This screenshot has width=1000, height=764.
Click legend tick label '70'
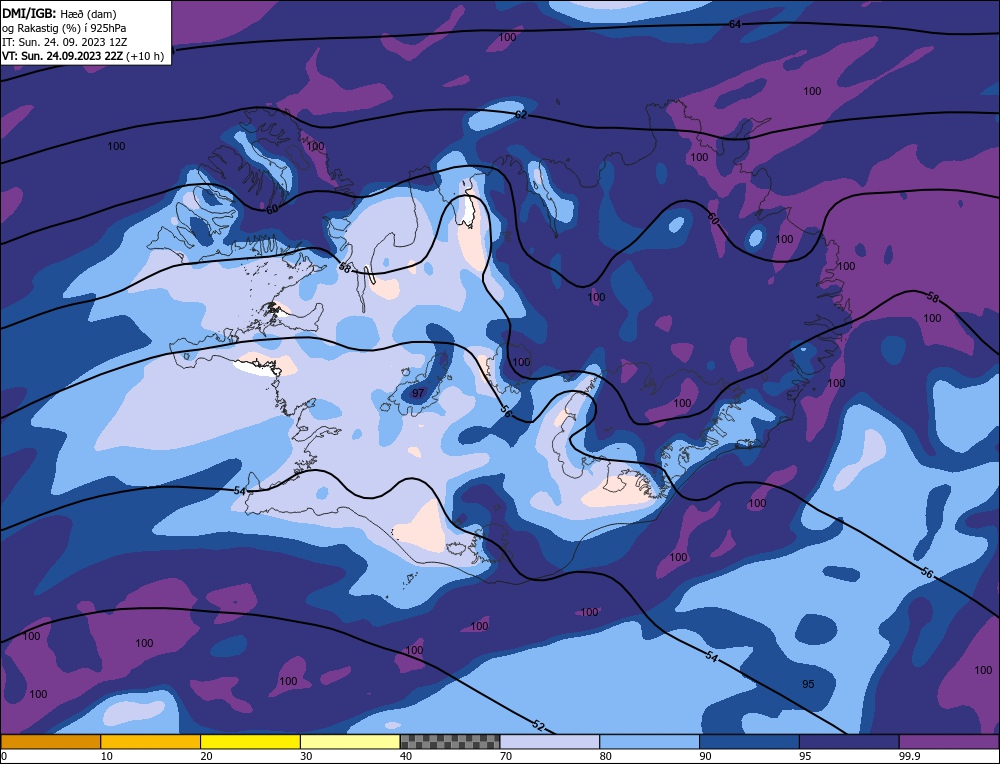tap(506, 756)
